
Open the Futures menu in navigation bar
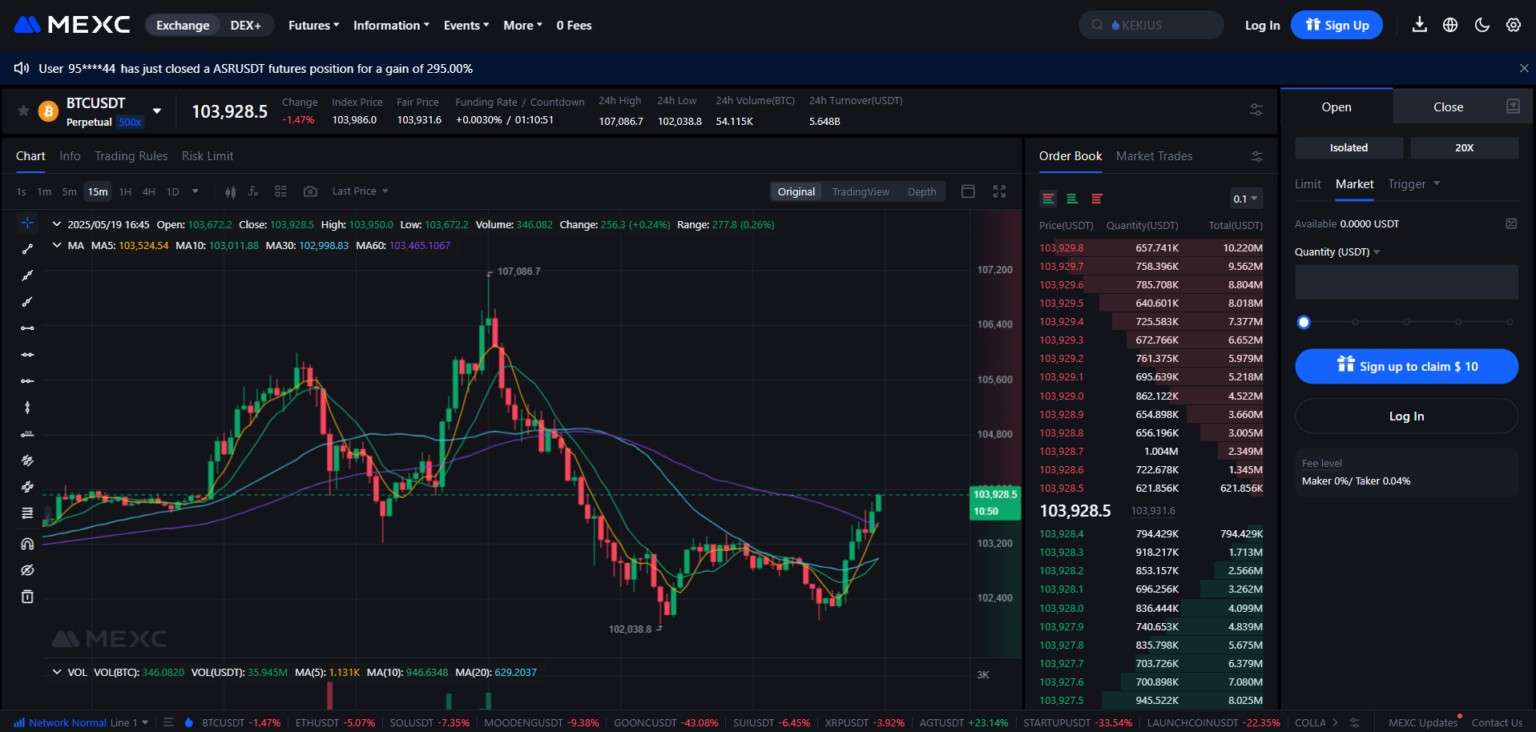point(313,25)
